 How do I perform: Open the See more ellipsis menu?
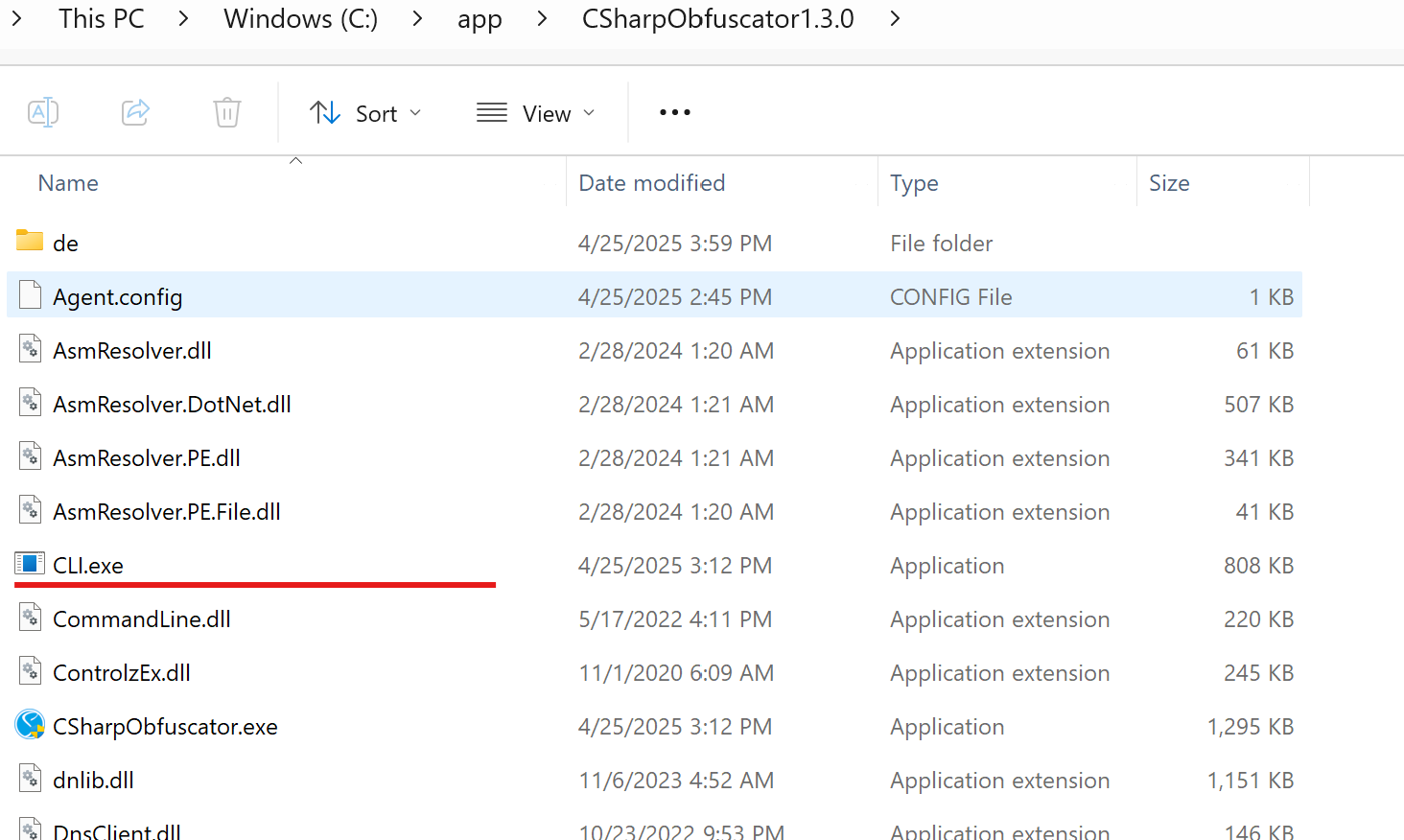pos(674,113)
